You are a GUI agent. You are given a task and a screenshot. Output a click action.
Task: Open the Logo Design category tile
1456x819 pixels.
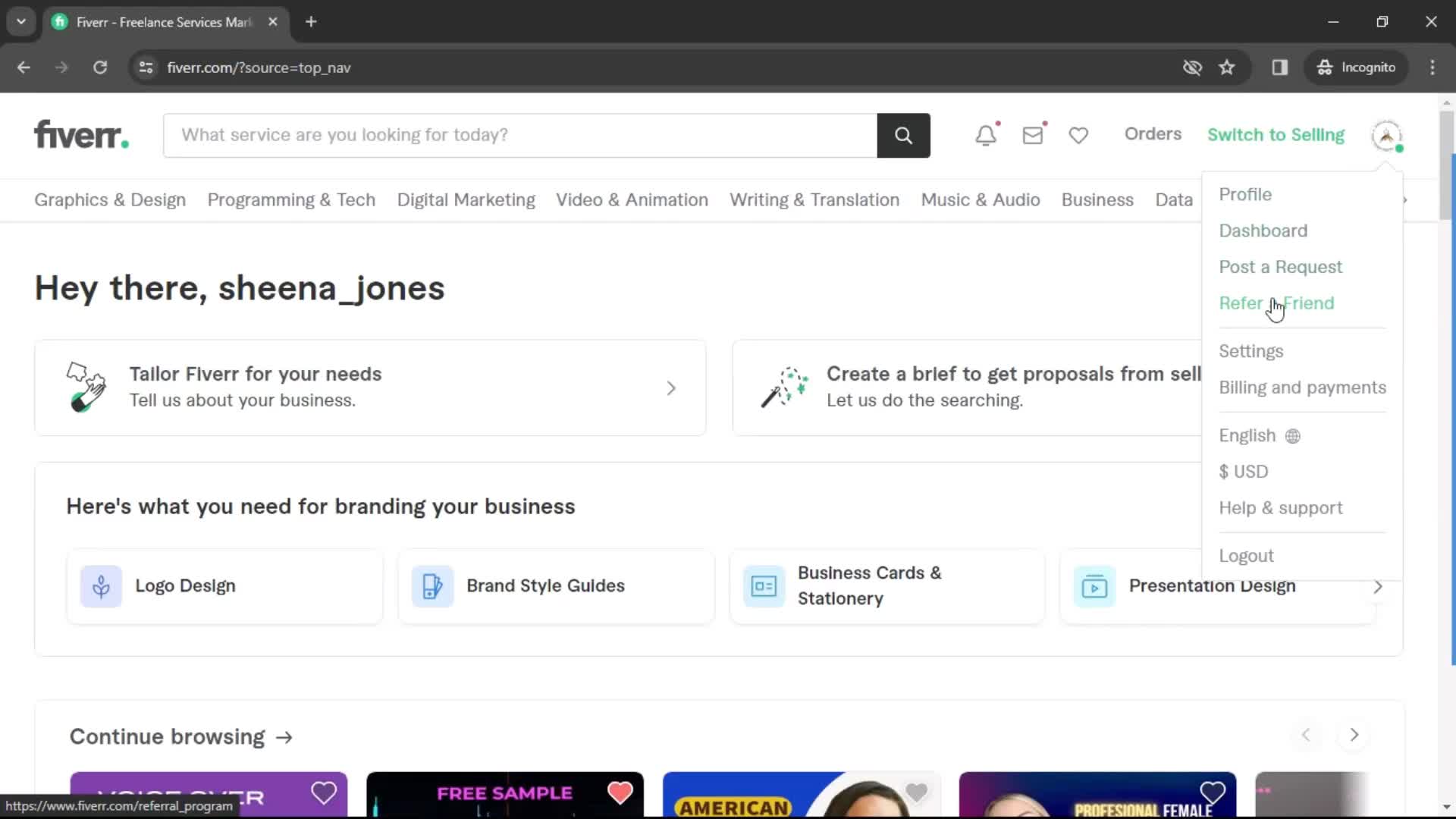click(x=225, y=586)
